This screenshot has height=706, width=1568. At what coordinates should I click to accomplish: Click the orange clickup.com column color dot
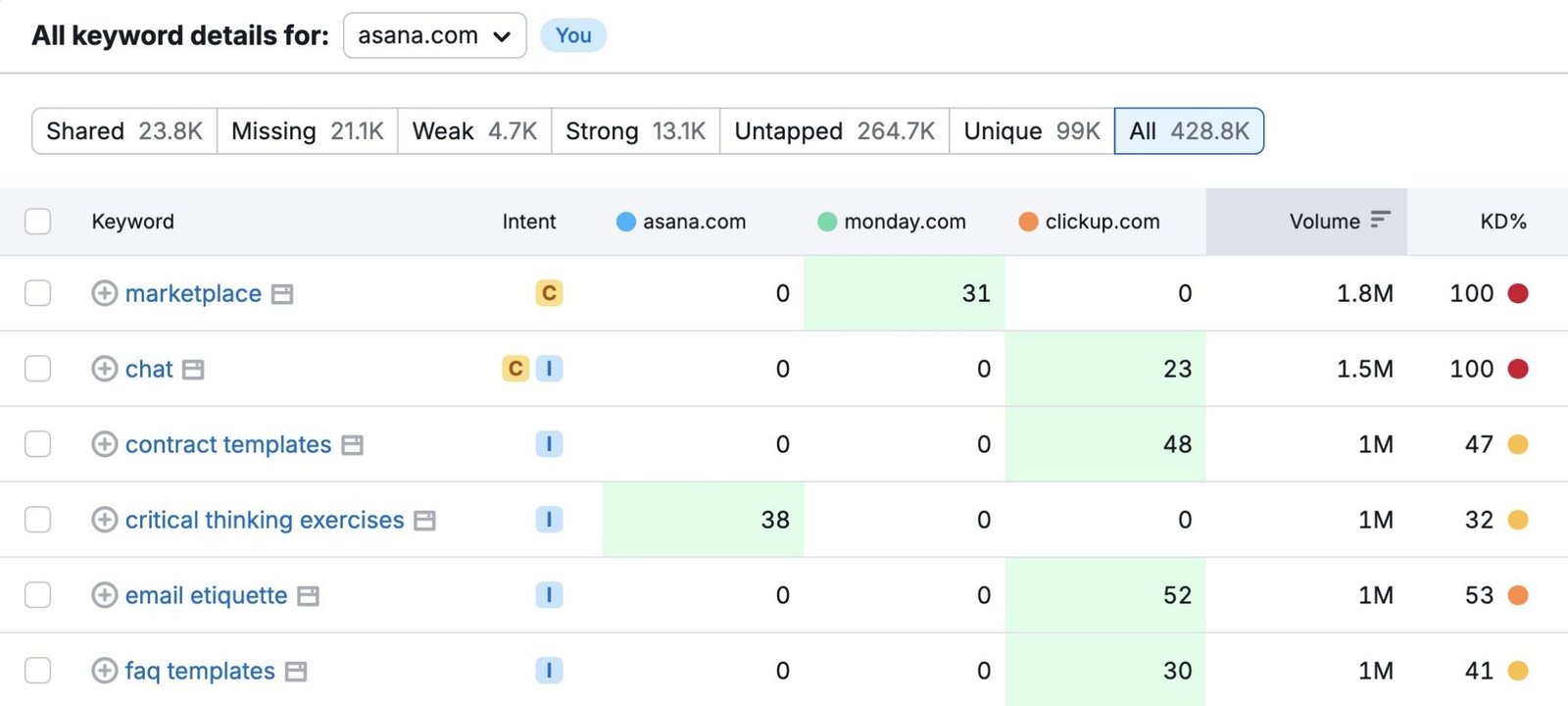pyautogui.click(x=1028, y=222)
